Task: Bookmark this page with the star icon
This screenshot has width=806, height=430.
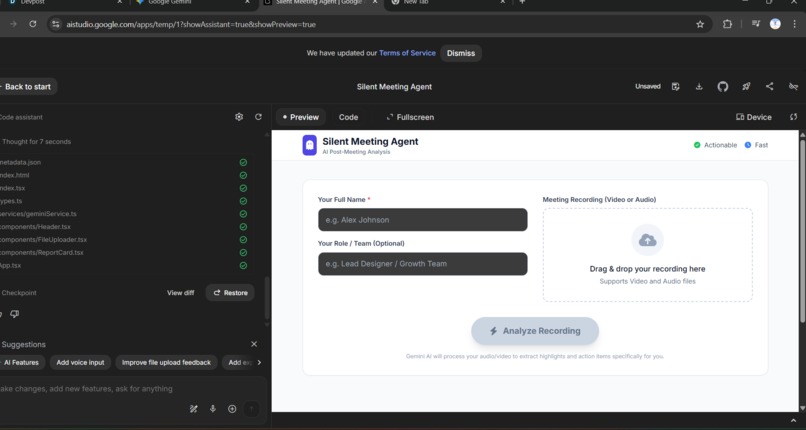Action: pyautogui.click(x=700, y=24)
